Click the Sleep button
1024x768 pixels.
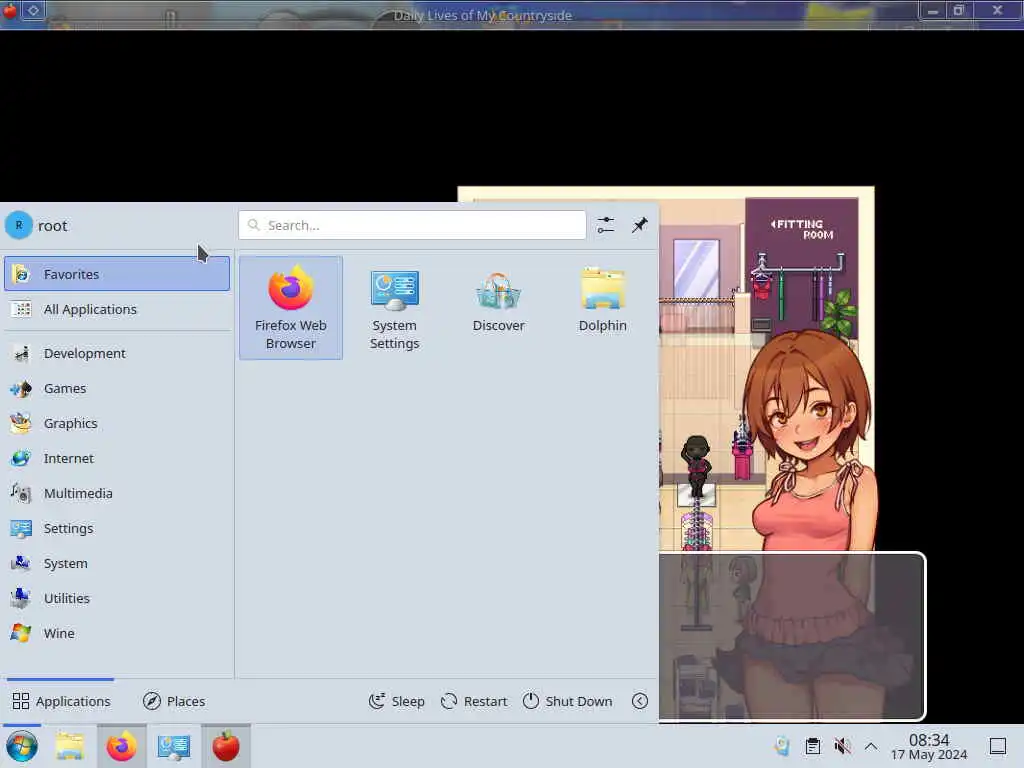click(396, 701)
